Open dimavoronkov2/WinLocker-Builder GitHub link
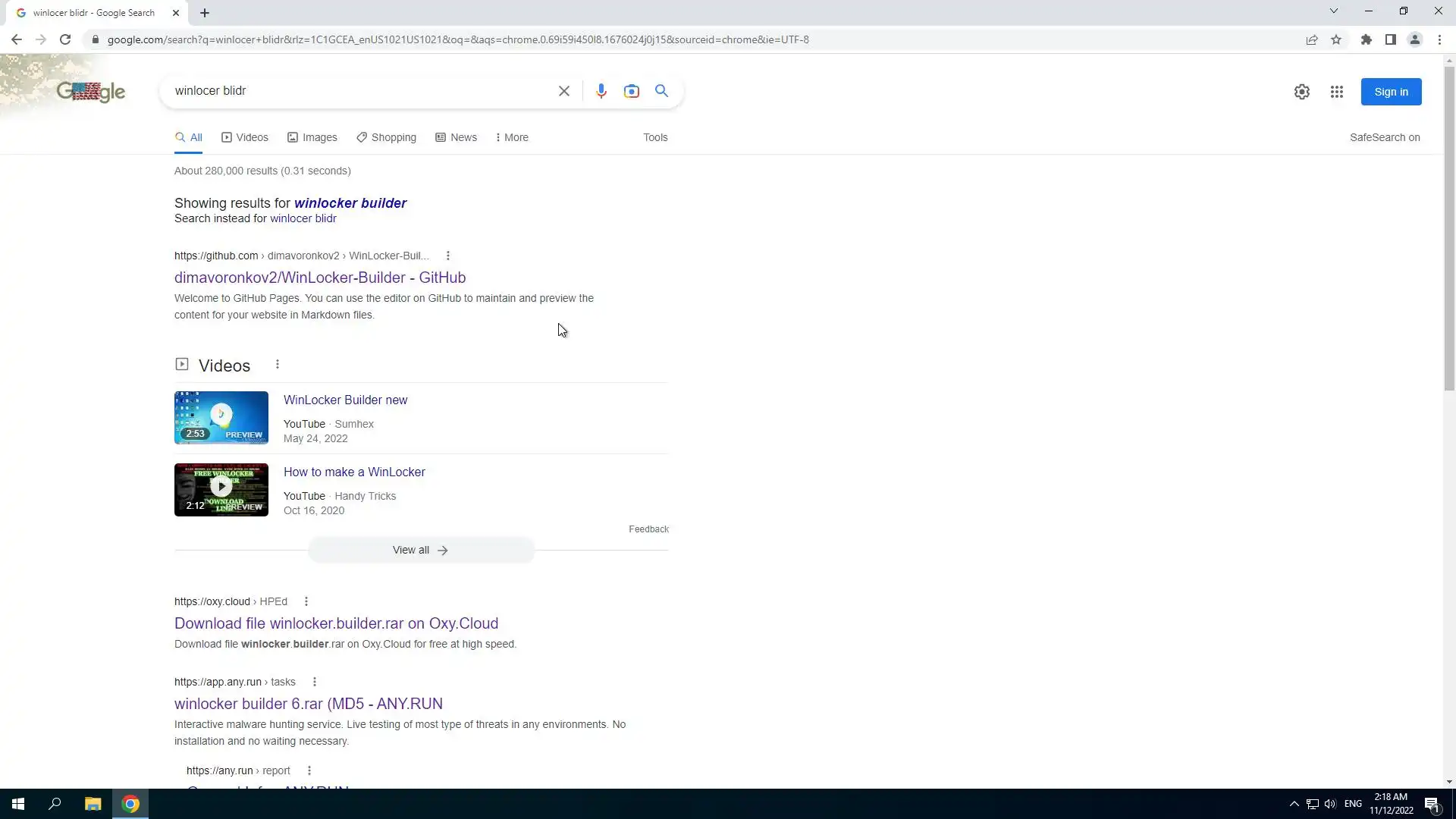The width and height of the screenshot is (1456, 819). click(x=319, y=278)
